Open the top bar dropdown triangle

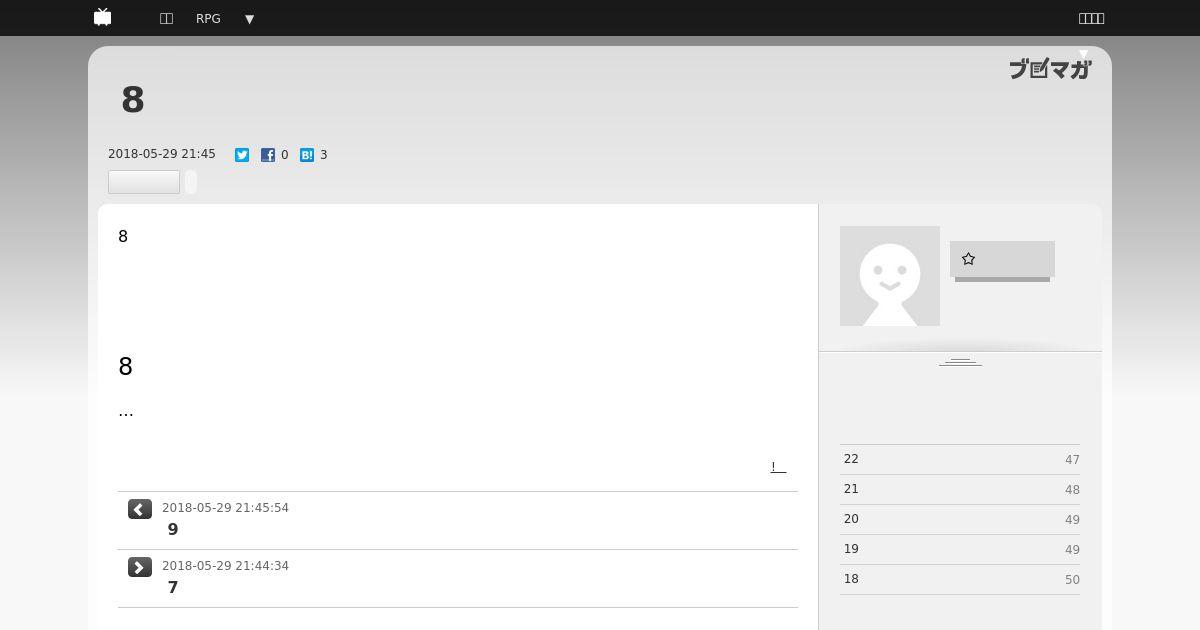point(249,19)
